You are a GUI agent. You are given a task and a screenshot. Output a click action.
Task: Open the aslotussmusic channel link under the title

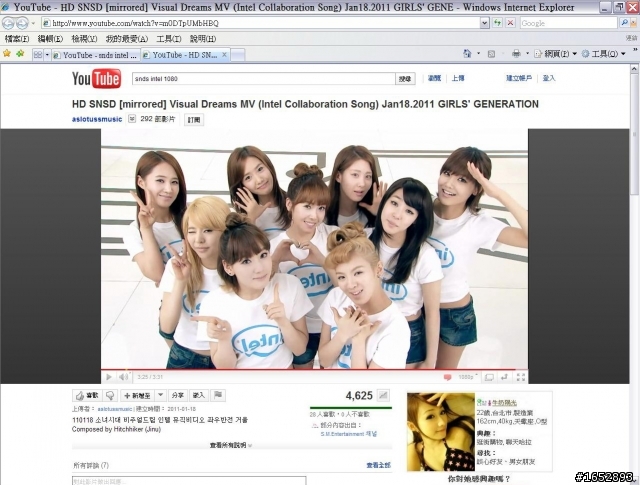97,119
